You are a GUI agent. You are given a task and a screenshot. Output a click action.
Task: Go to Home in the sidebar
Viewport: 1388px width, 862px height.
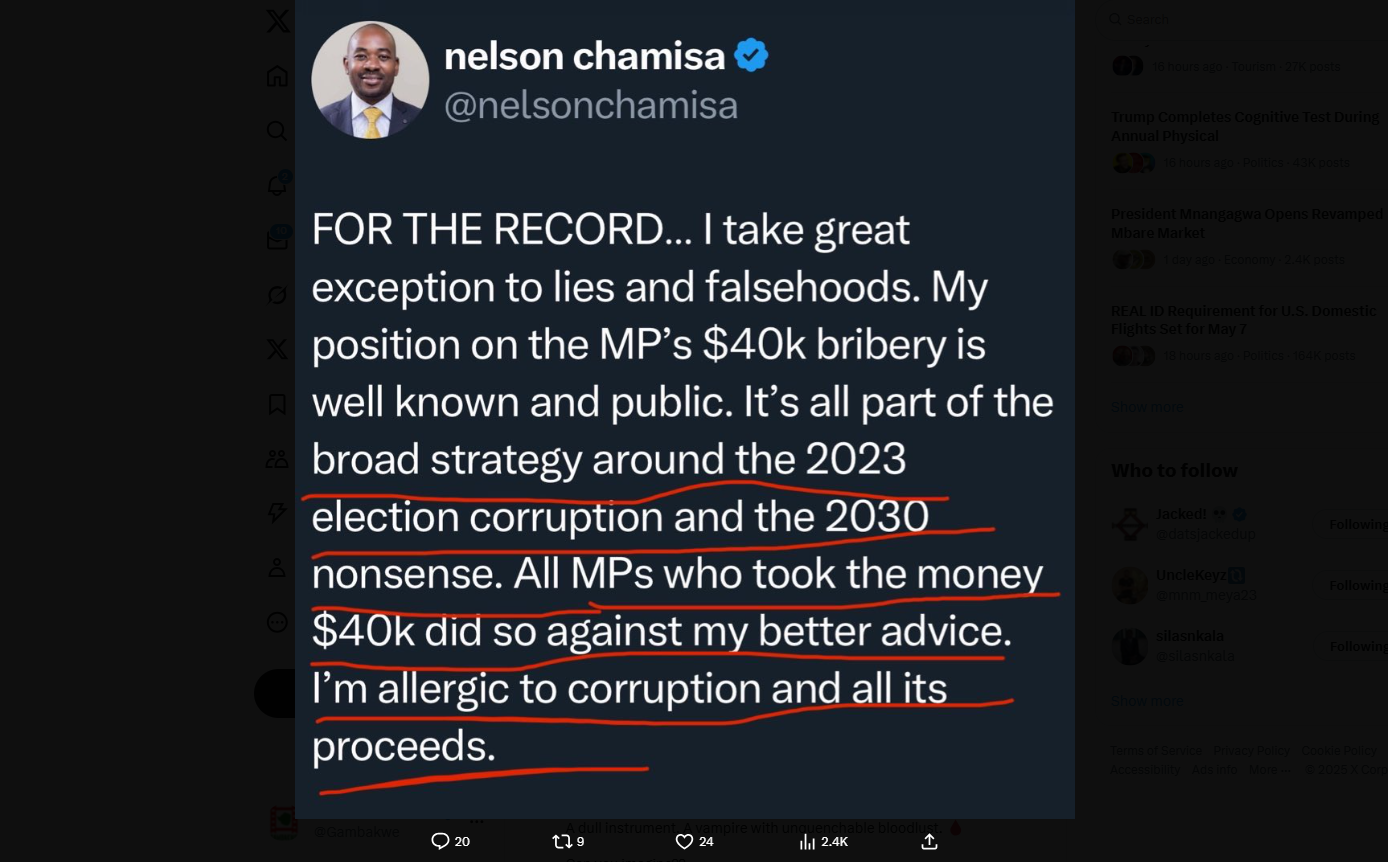click(277, 76)
